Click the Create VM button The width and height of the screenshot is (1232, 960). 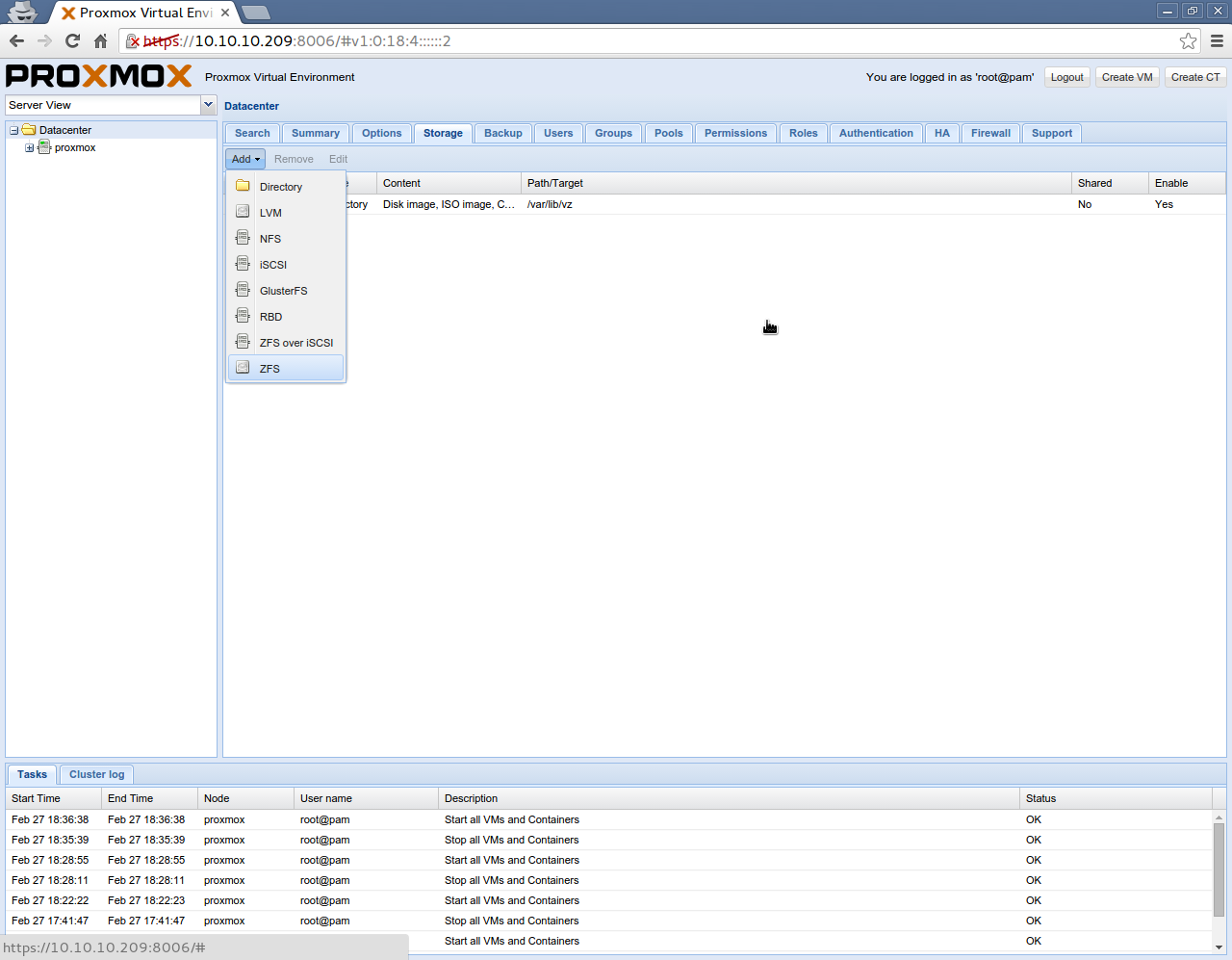tap(1127, 77)
